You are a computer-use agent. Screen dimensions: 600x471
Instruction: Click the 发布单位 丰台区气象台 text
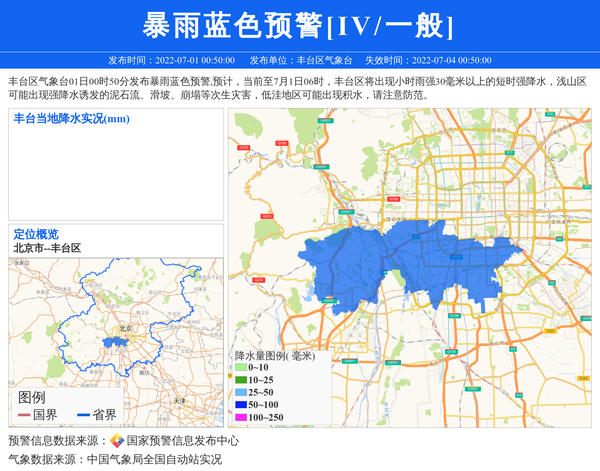point(300,60)
